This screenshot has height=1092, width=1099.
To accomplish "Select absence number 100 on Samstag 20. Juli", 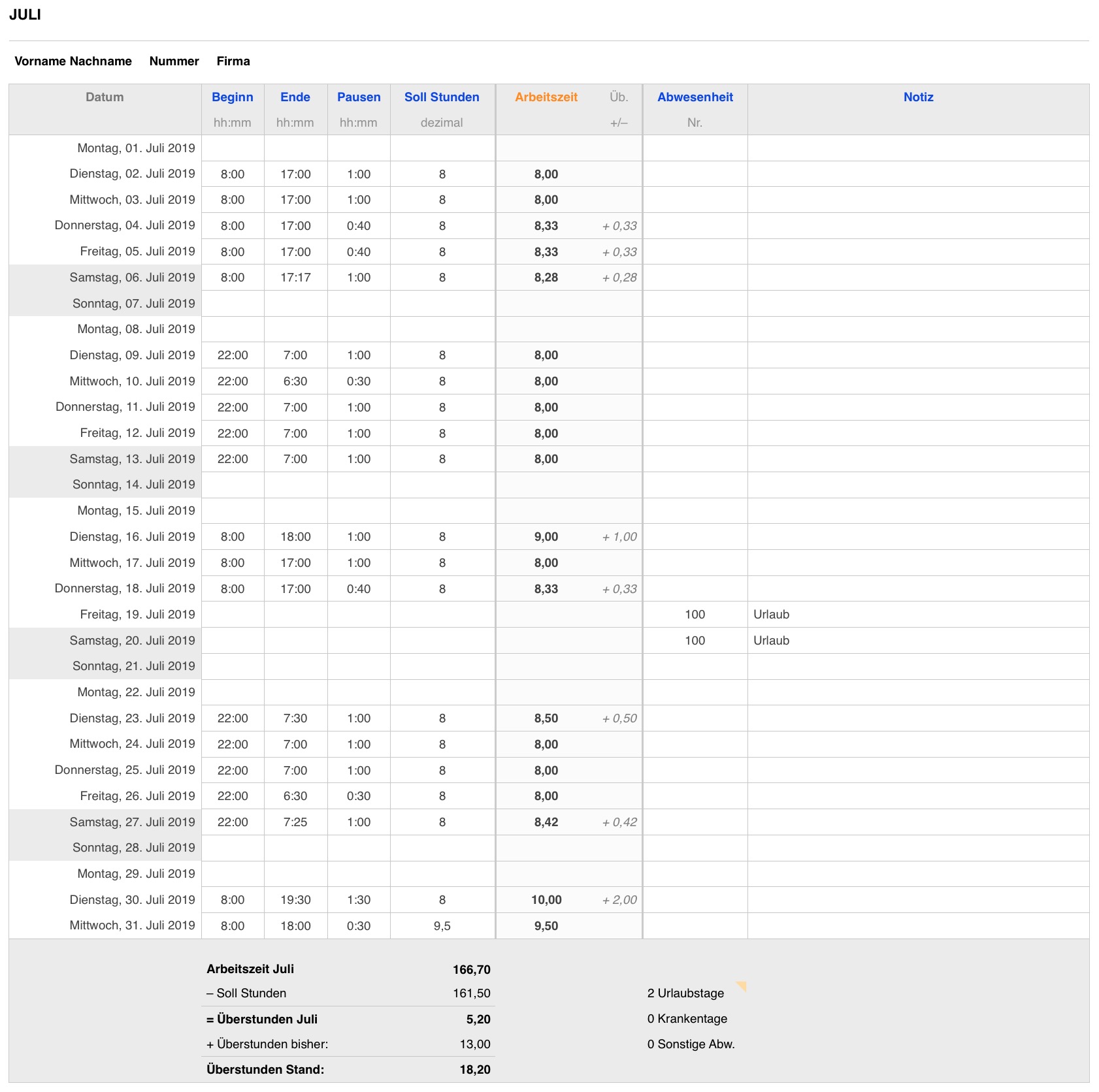I will [x=695, y=641].
